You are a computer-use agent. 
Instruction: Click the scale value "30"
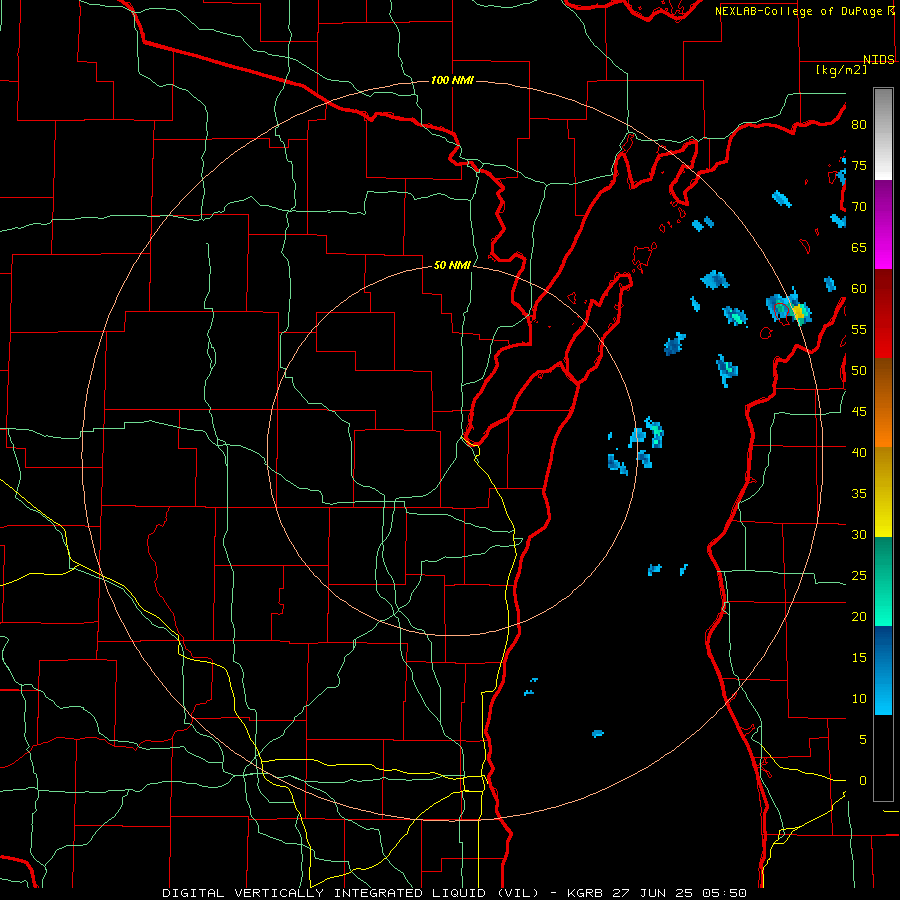(859, 535)
